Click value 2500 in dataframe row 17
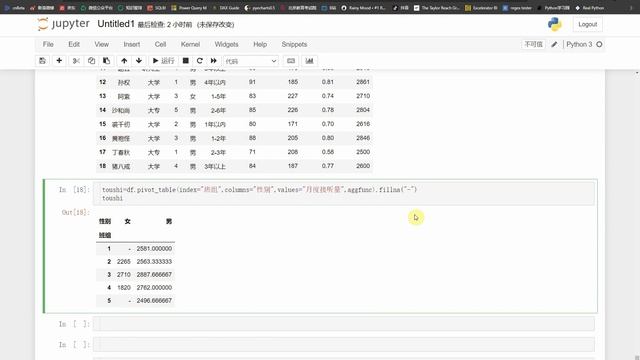640x360 pixels. tap(363, 152)
